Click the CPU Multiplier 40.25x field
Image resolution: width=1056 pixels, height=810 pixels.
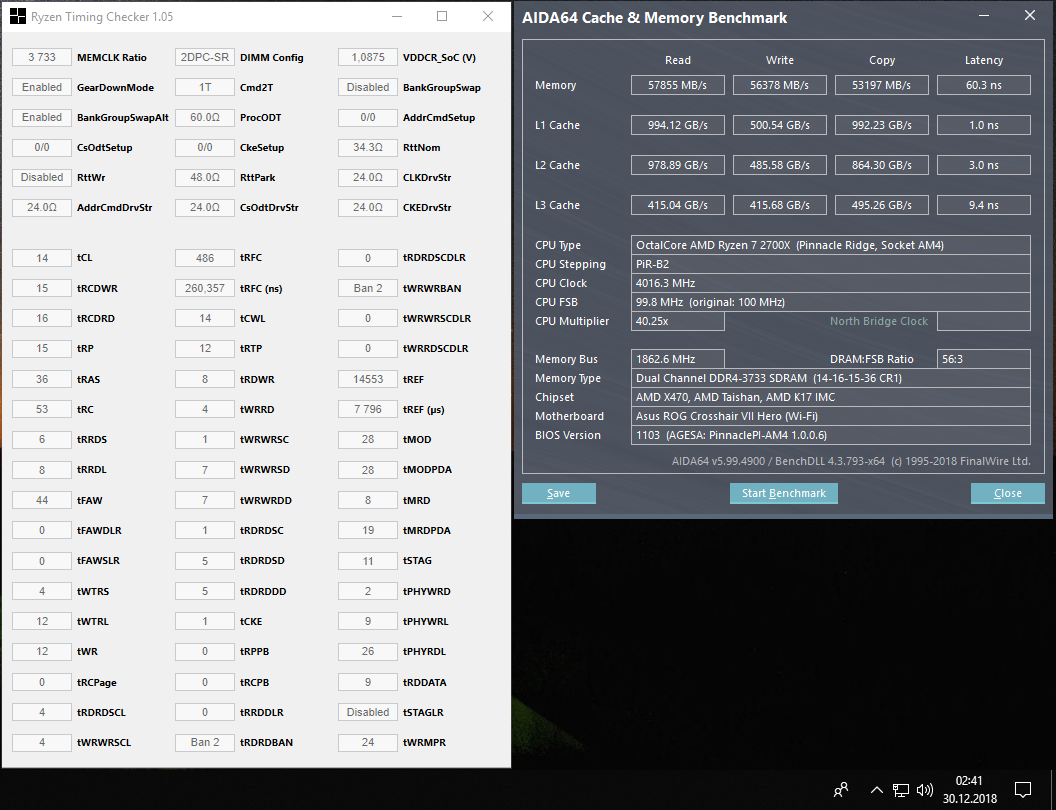[678, 321]
